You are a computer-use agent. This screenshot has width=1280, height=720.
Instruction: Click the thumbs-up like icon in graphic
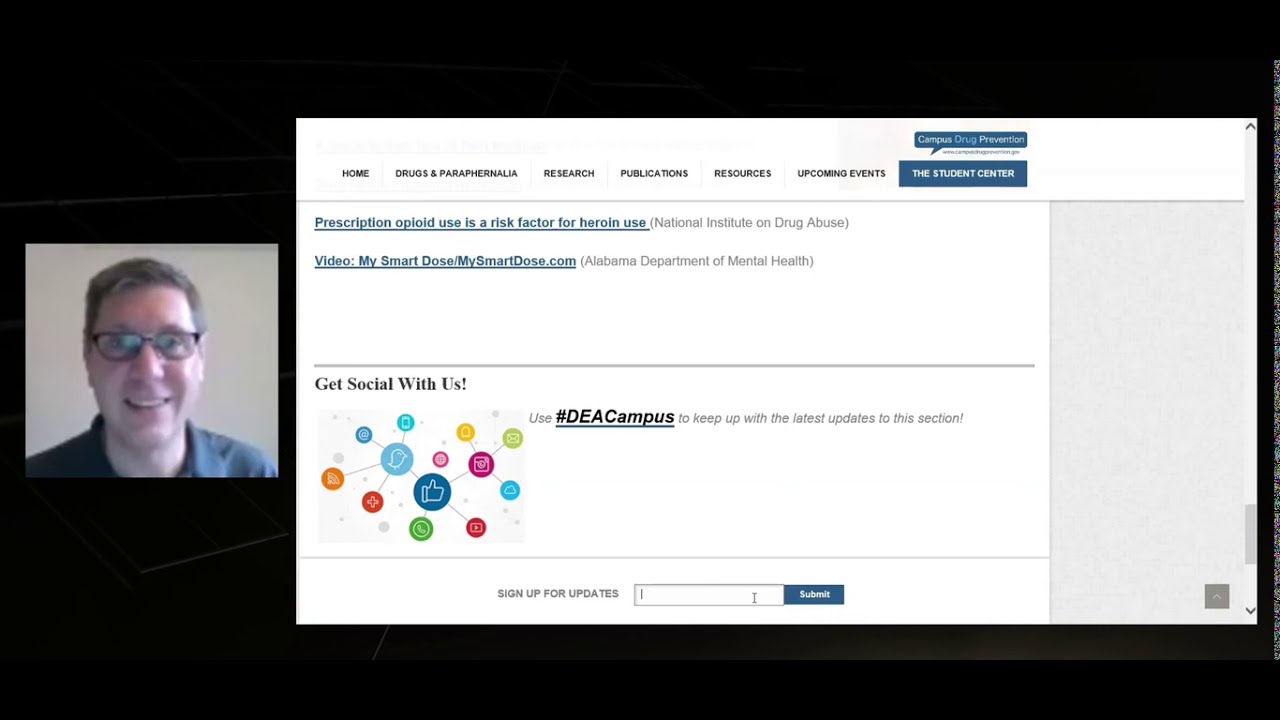[x=432, y=492]
